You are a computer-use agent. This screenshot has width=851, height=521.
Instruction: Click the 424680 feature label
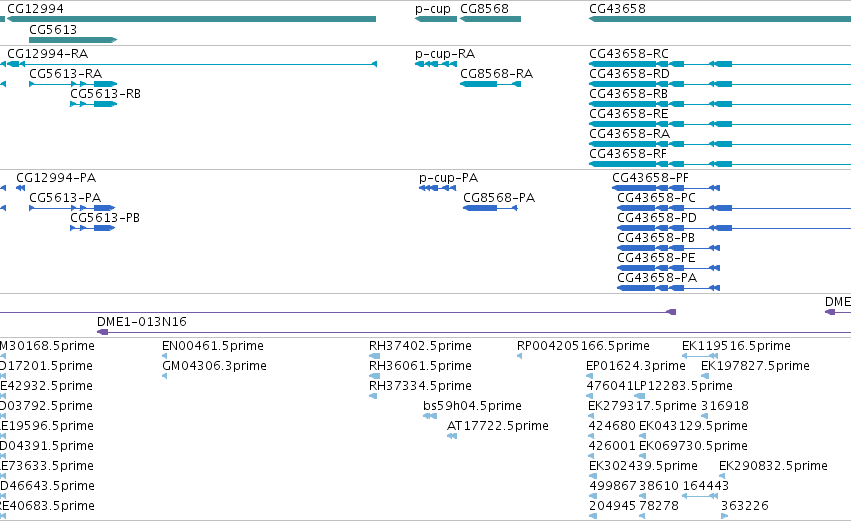click(x=612, y=427)
